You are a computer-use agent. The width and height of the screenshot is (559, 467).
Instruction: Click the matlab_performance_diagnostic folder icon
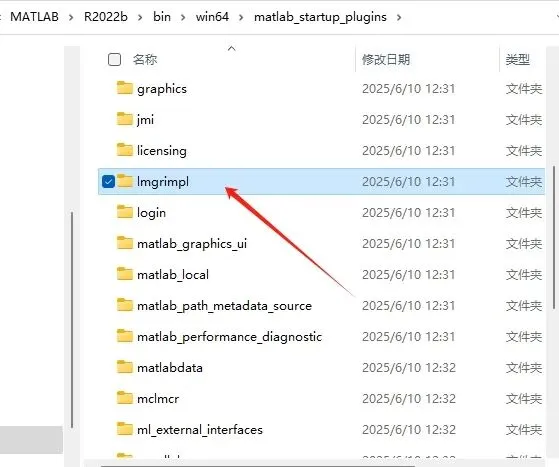pyautogui.click(x=125, y=336)
